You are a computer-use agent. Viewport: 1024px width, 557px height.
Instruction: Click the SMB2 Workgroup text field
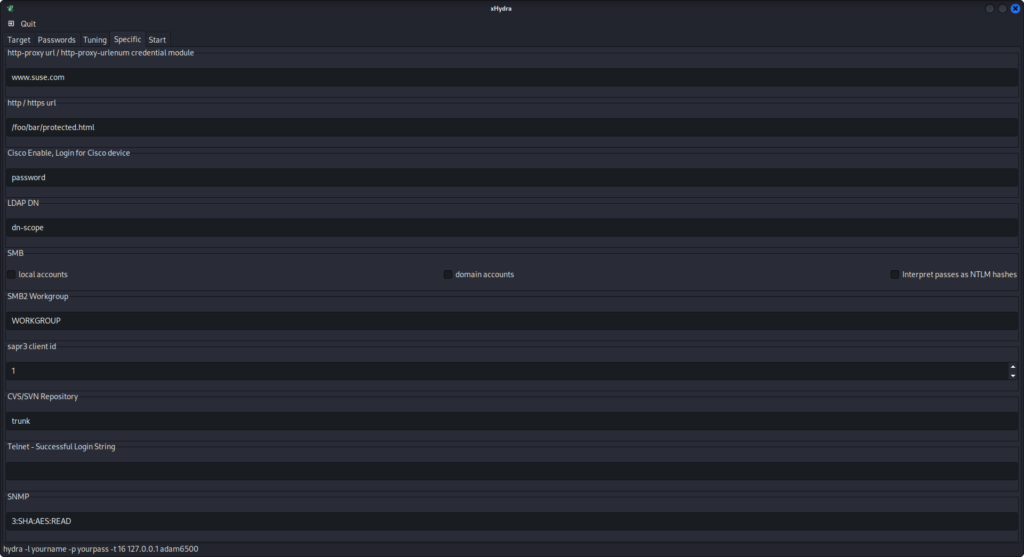[510, 321]
